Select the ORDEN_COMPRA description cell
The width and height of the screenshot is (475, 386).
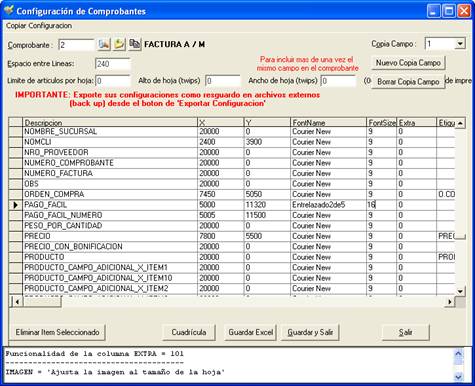click(x=110, y=194)
